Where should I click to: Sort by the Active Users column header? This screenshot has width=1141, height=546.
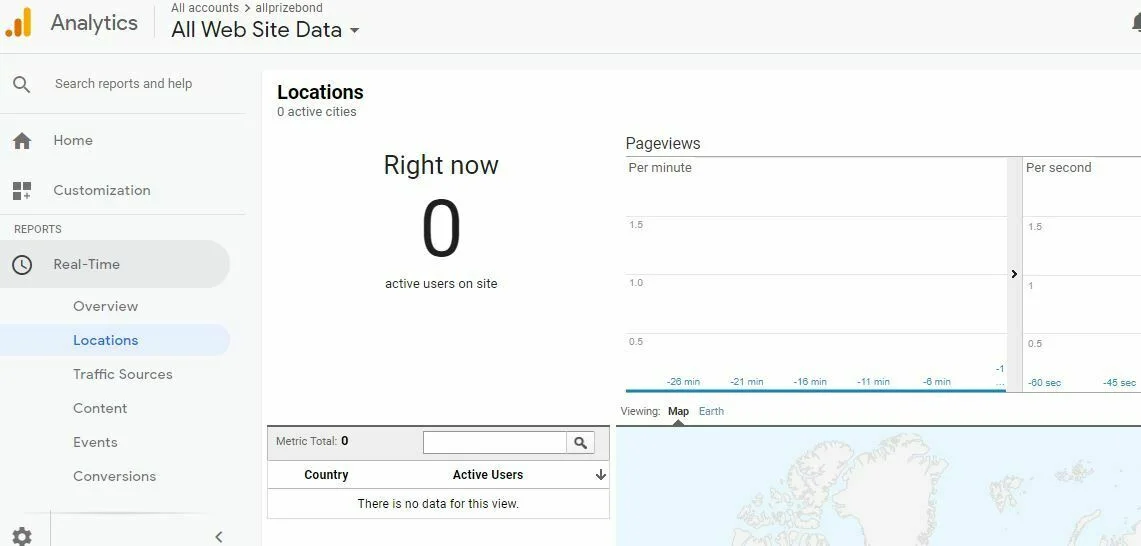[x=488, y=475]
